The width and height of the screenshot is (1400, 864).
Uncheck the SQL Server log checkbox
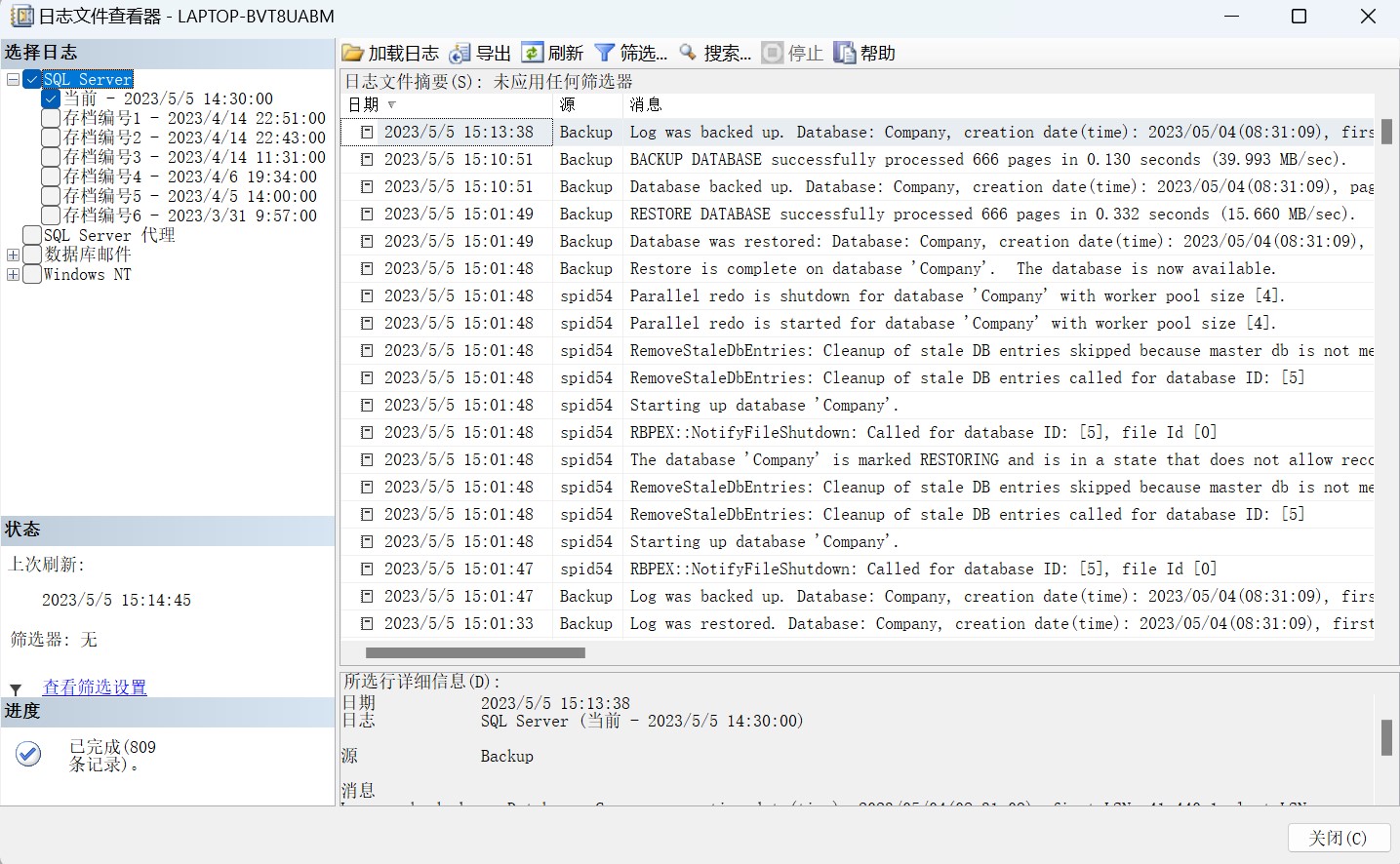(32, 79)
